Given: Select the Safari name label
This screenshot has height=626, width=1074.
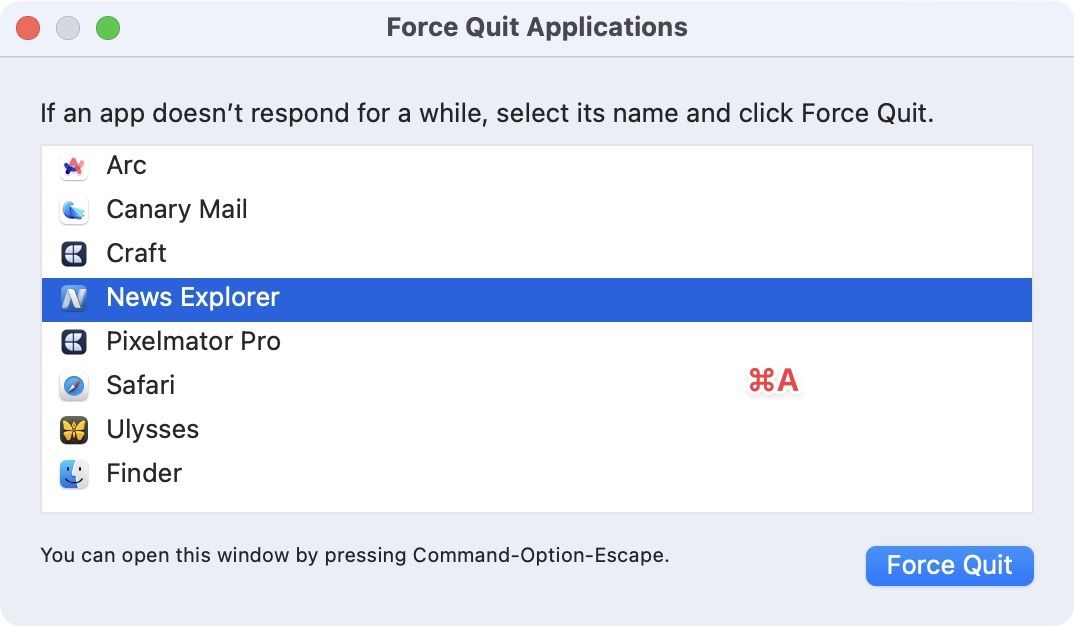Looking at the screenshot, I should point(140,386).
